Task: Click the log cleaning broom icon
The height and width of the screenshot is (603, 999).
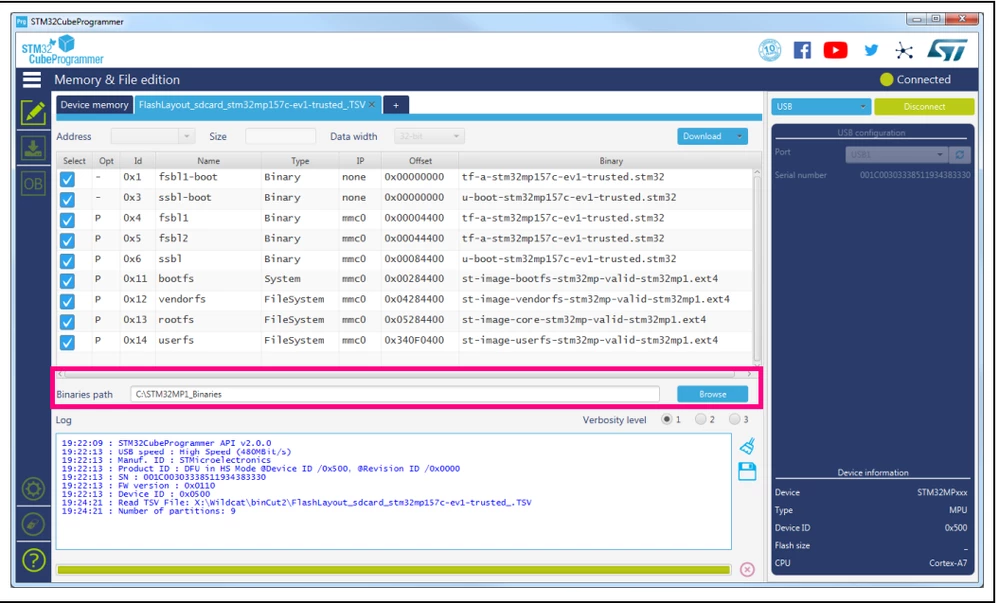Action: 747,446
